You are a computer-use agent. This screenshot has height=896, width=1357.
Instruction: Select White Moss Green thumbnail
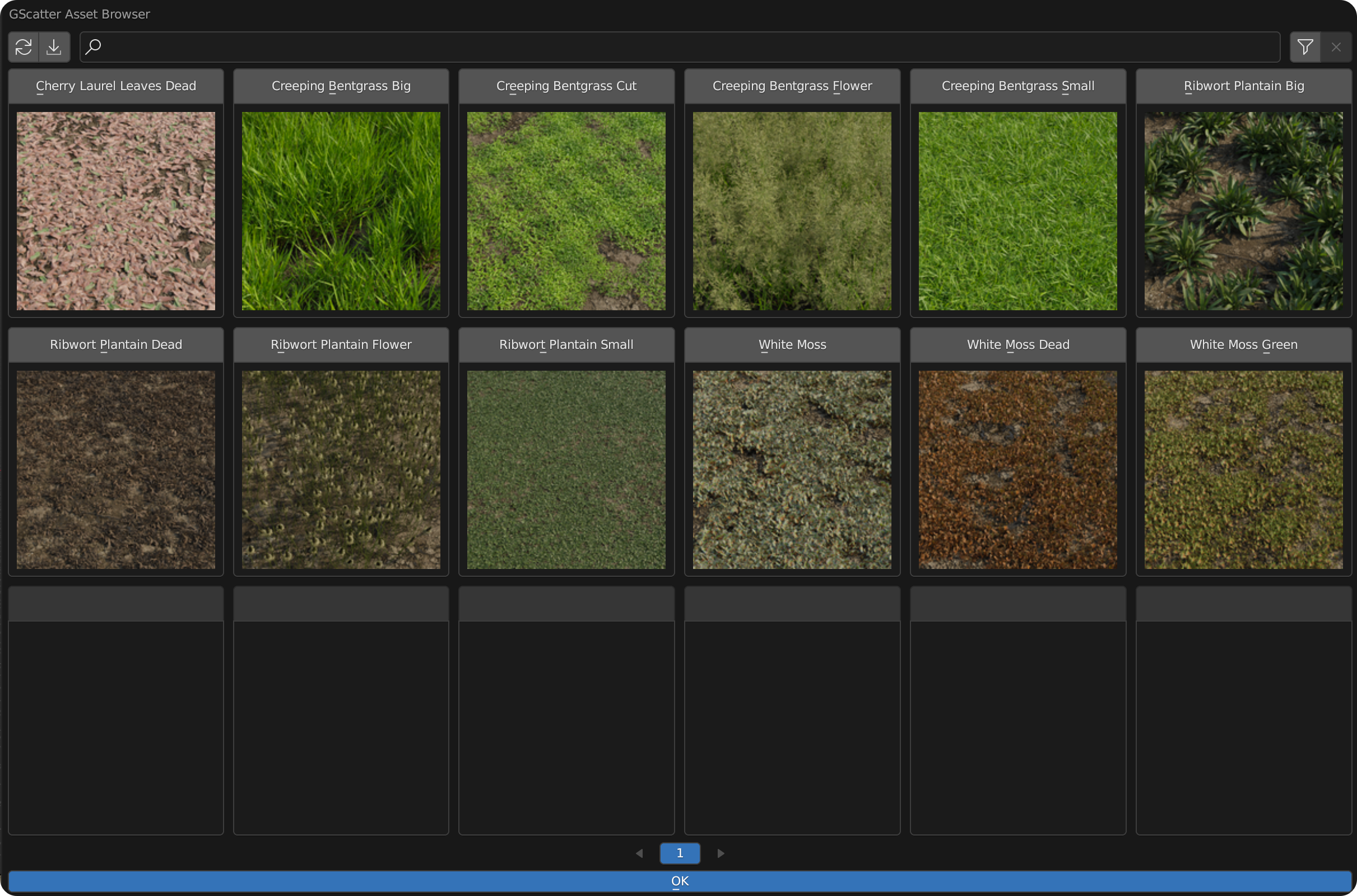pyautogui.click(x=1243, y=470)
